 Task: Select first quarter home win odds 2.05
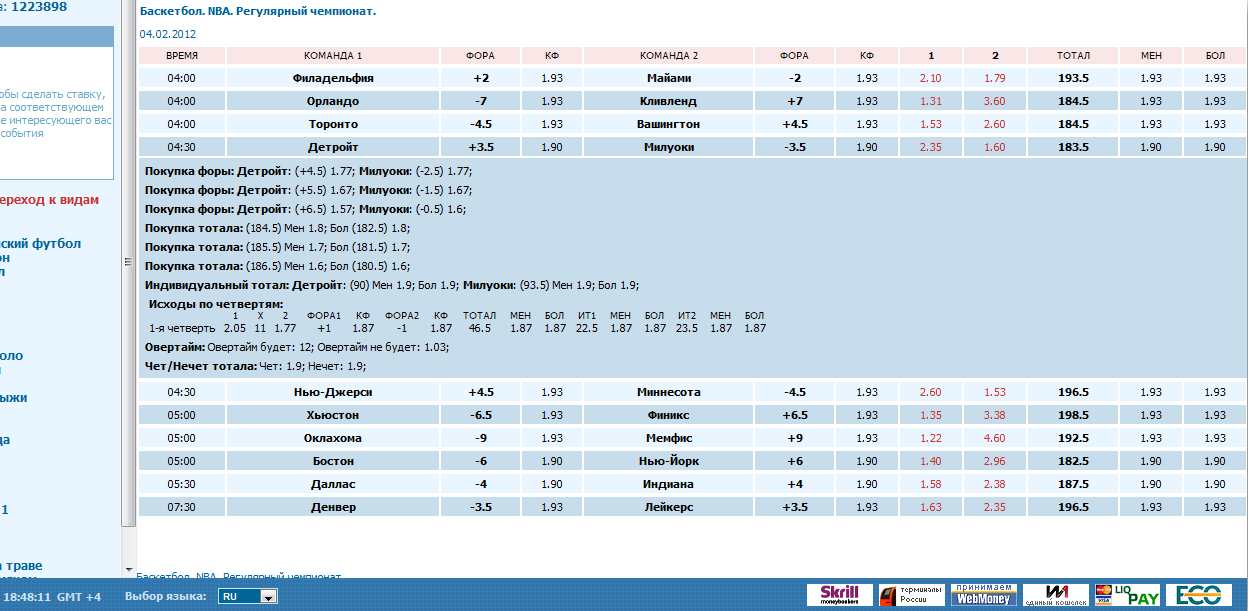click(235, 328)
